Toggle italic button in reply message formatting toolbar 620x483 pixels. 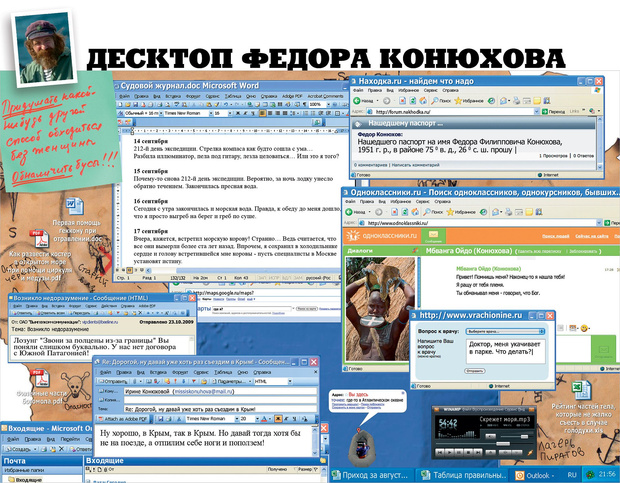click(286, 419)
